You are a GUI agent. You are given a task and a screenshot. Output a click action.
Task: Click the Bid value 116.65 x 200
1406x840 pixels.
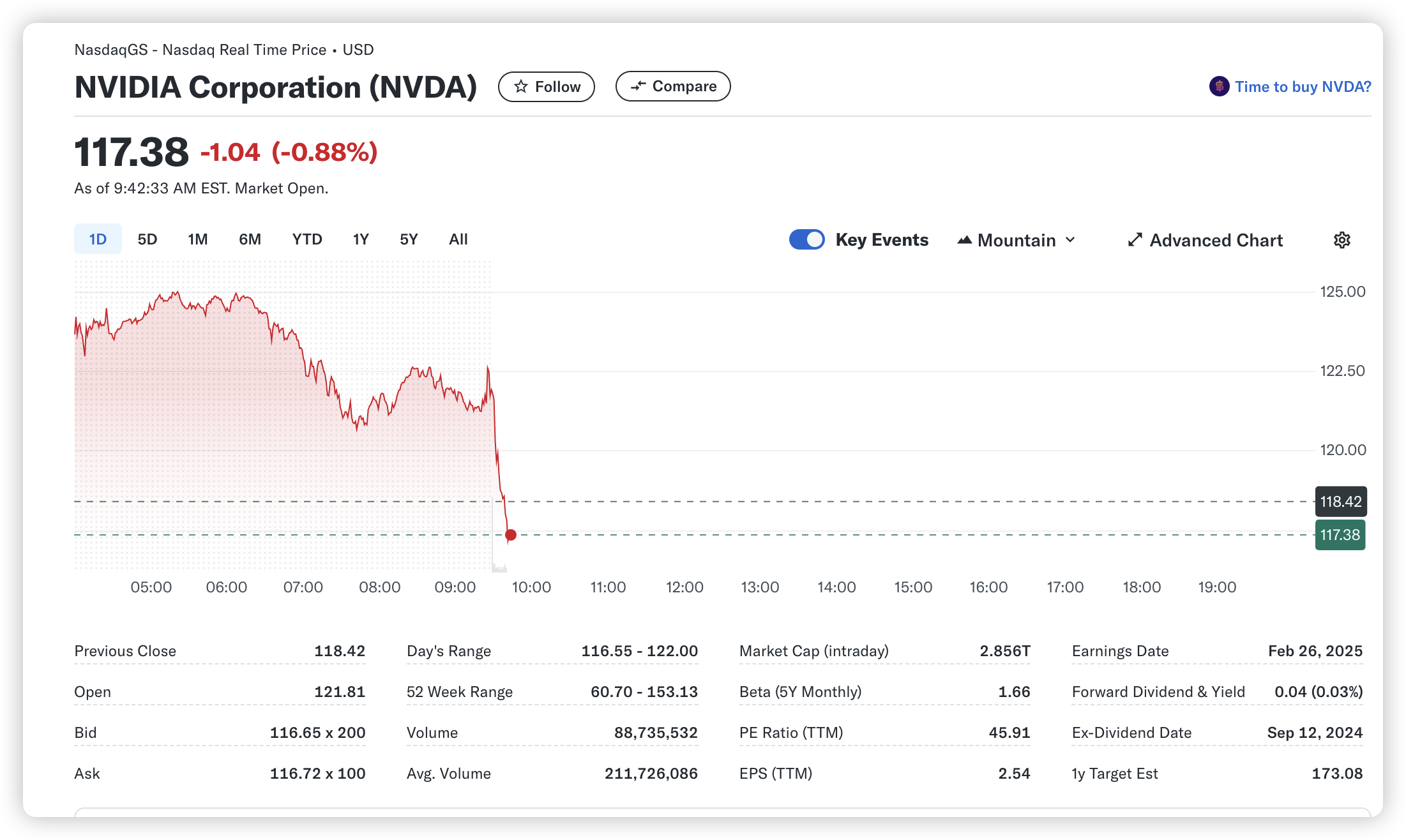pos(317,733)
